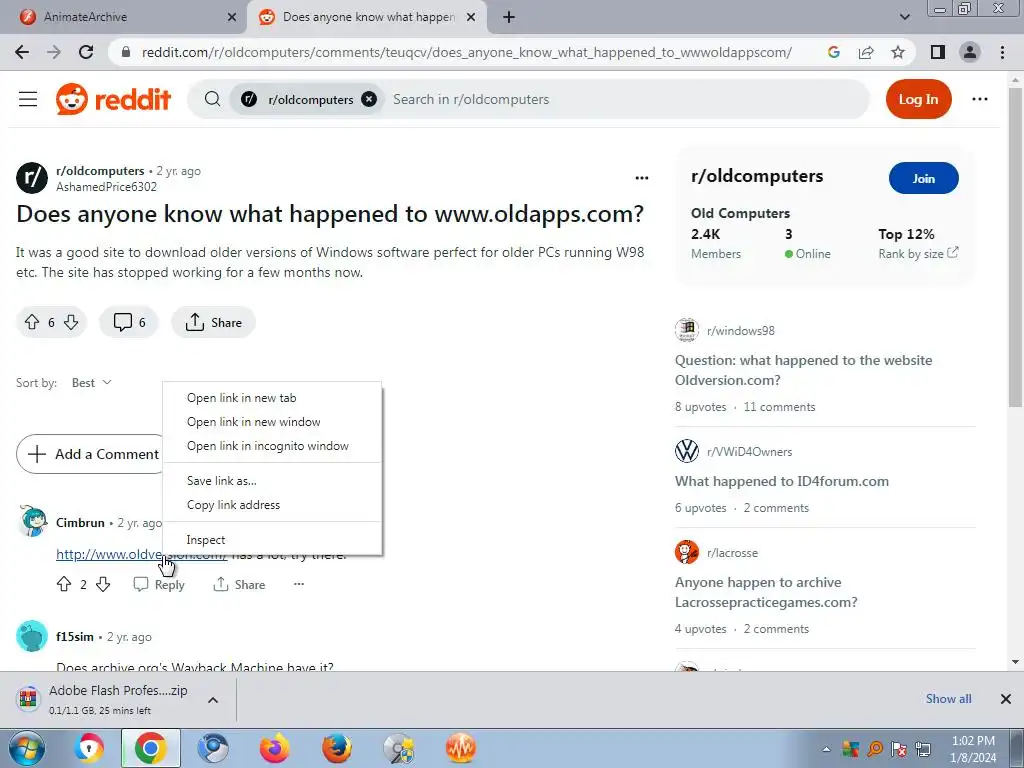Choose Open link in new window

[272, 422]
